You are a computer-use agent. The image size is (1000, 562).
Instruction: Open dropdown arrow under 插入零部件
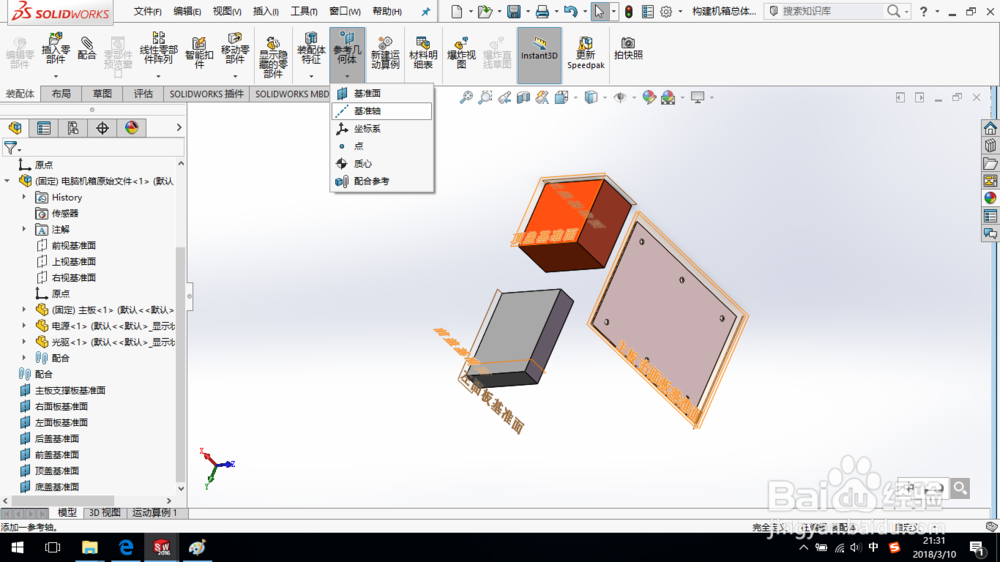[55, 77]
